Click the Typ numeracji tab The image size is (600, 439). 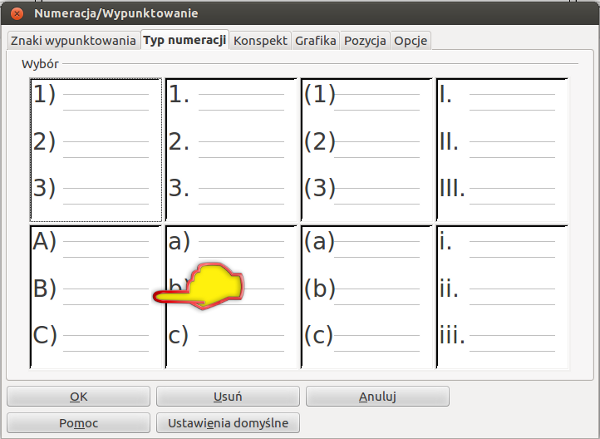(x=185, y=41)
